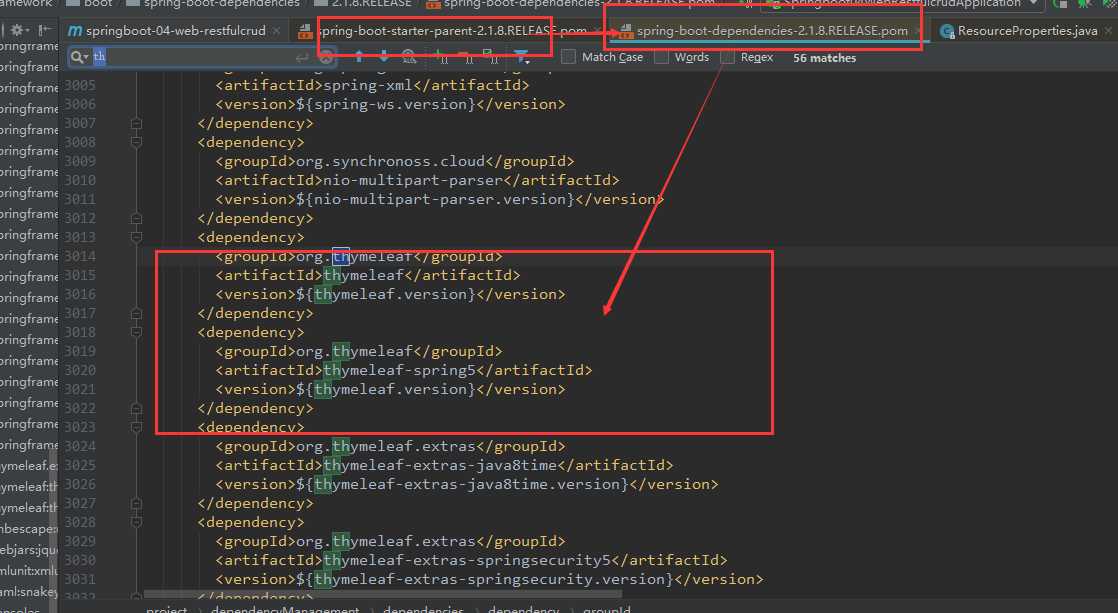Image resolution: width=1118 pixels, height=613 pixels.
Task: Close the spring-boot-dependencies pom tab
Action: 918,31
